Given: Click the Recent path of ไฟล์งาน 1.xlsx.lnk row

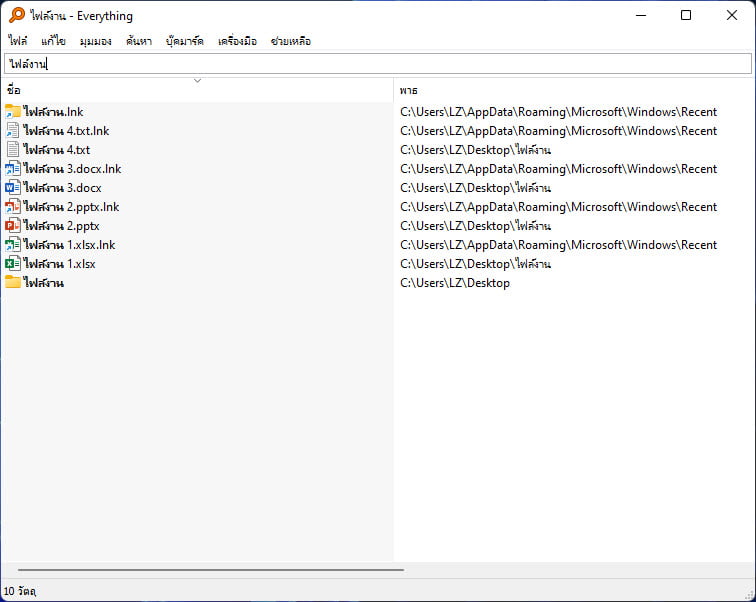Looking at the screenshot, I should [558, 245].
